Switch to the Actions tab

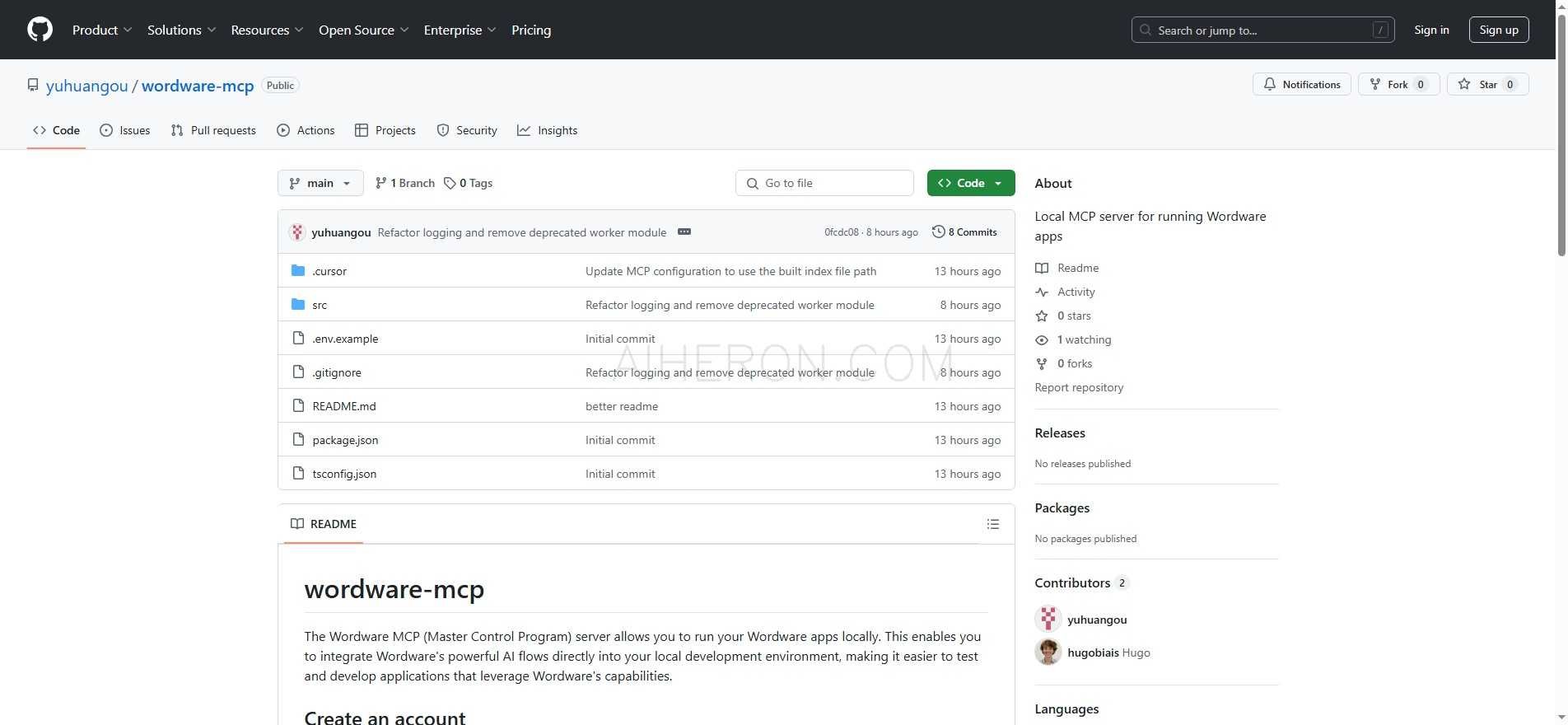tap(306, 130)
